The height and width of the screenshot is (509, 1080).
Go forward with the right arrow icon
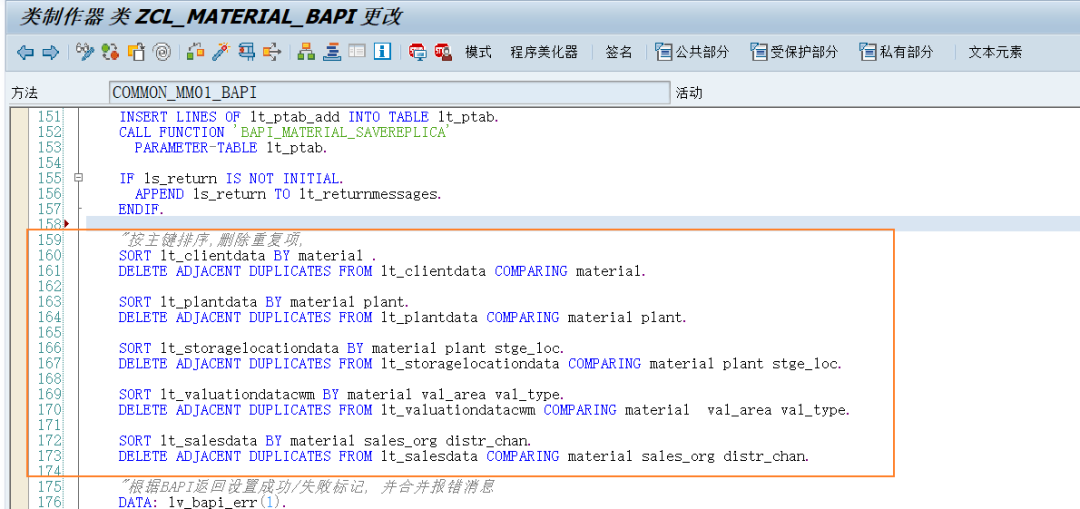50,52
